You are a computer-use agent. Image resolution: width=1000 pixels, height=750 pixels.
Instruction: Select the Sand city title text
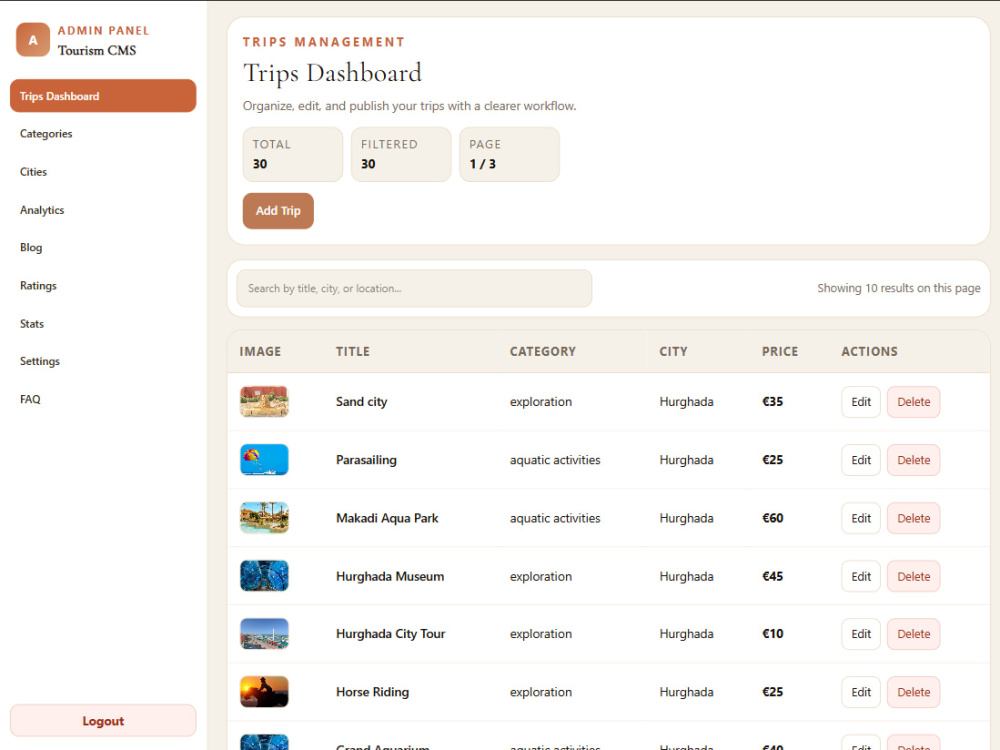pyautogui.click(x=362, y=402)
